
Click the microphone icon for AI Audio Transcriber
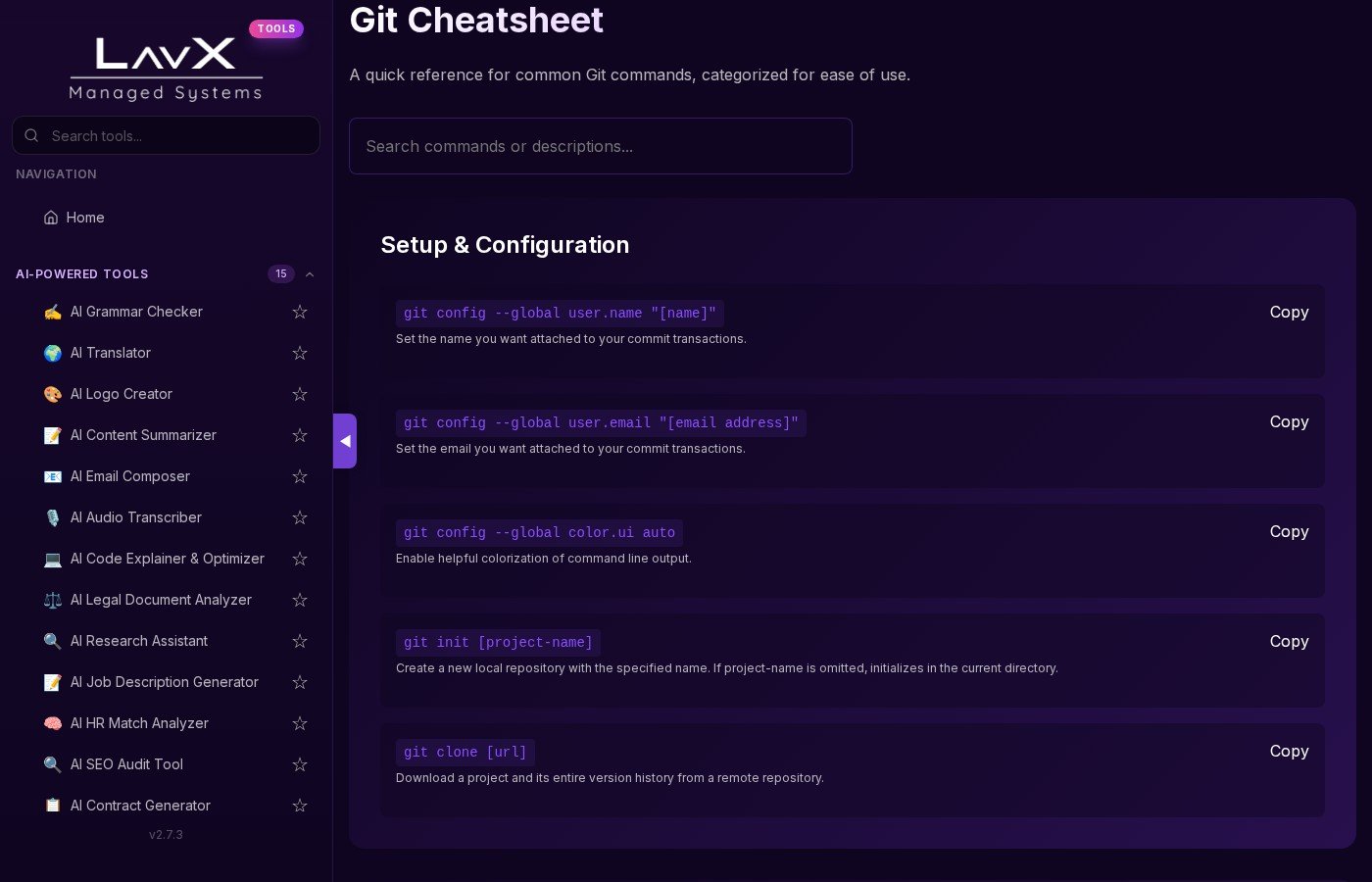[x=53, y=517]
